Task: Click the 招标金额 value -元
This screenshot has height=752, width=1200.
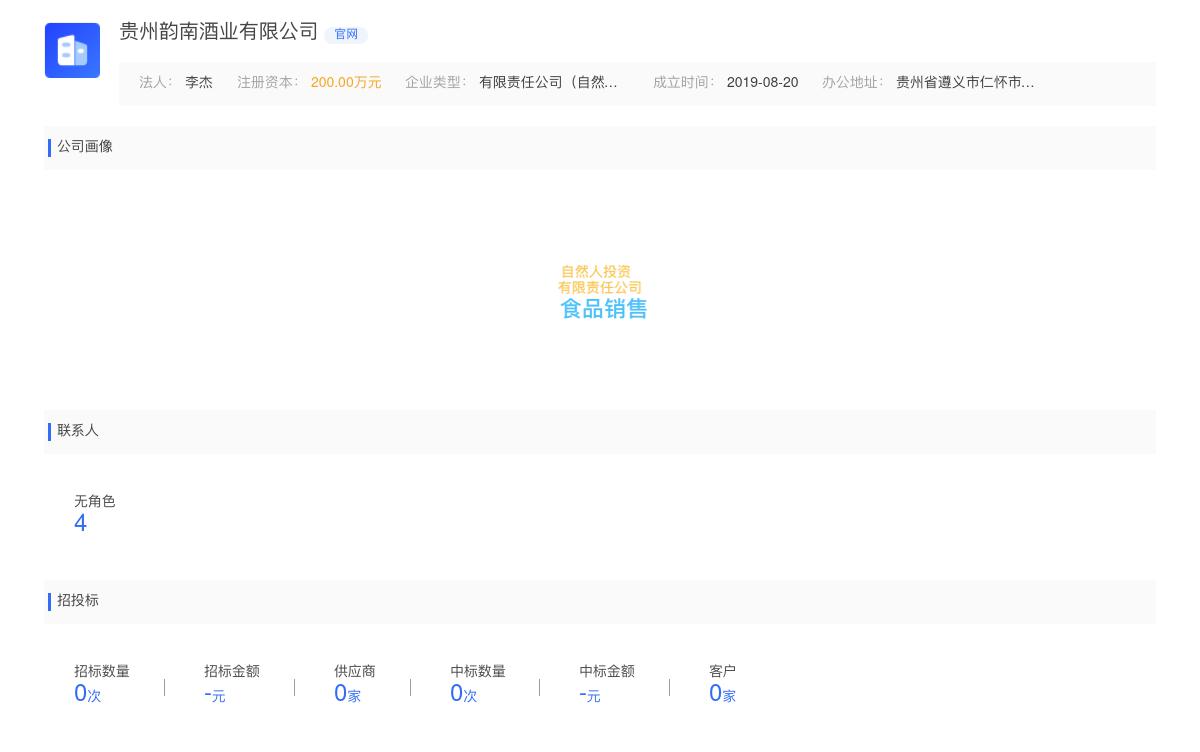Action: point(215,694)
